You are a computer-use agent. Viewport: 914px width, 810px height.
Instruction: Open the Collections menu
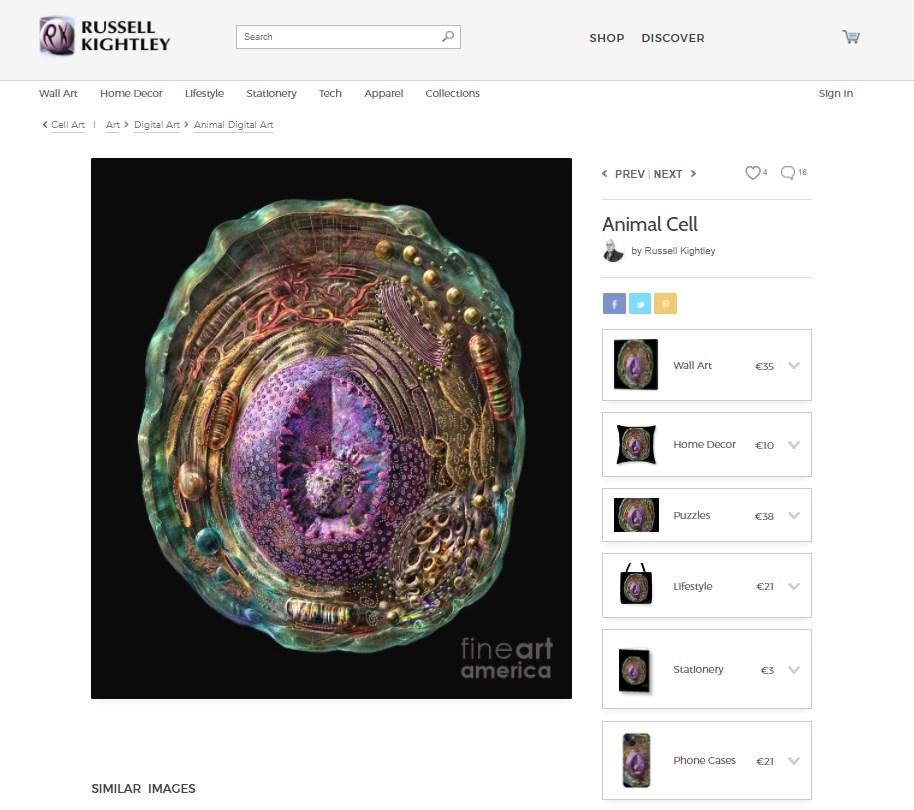tap(452, 93)
